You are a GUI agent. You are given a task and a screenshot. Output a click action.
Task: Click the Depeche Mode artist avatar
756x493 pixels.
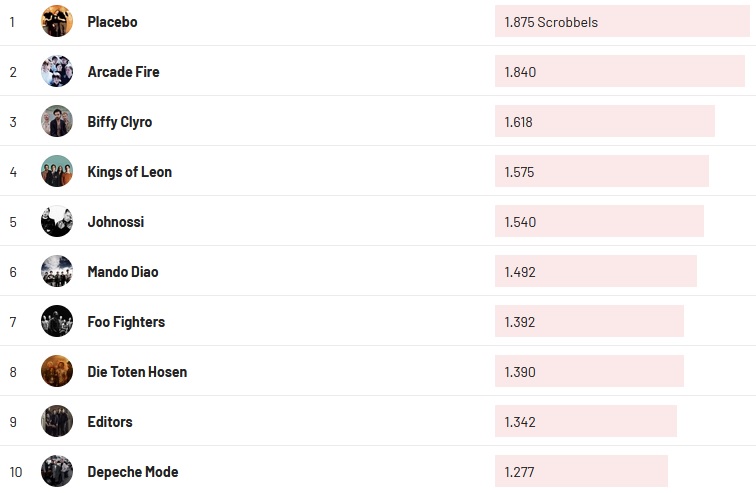tap(57, 471)
